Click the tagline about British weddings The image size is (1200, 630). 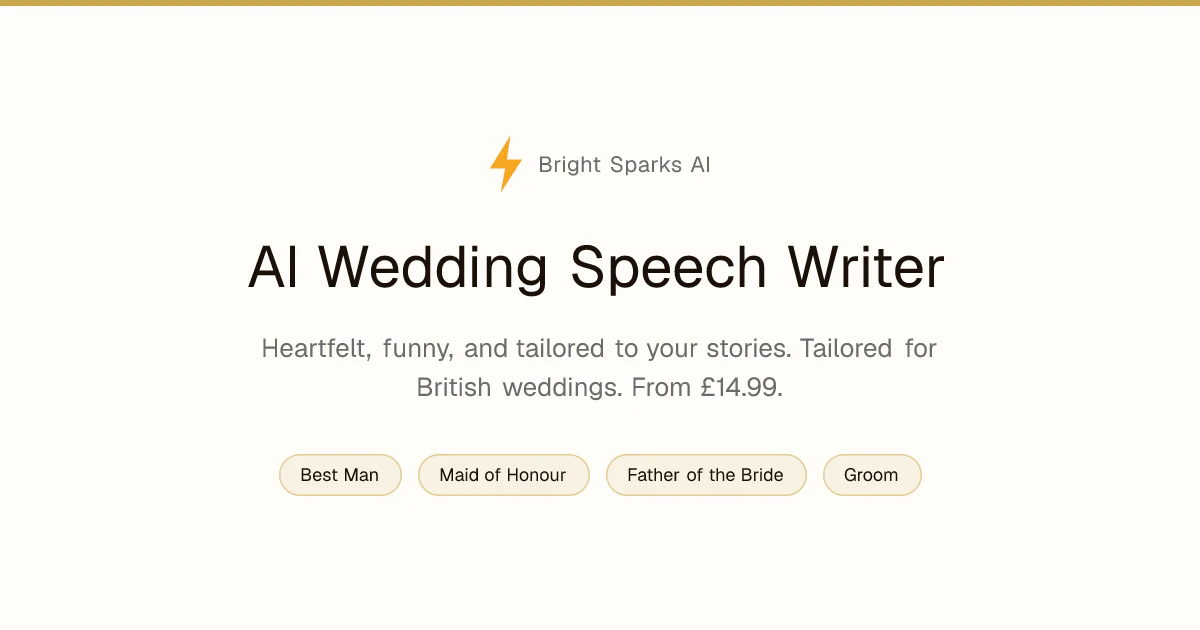coord(598,368)
